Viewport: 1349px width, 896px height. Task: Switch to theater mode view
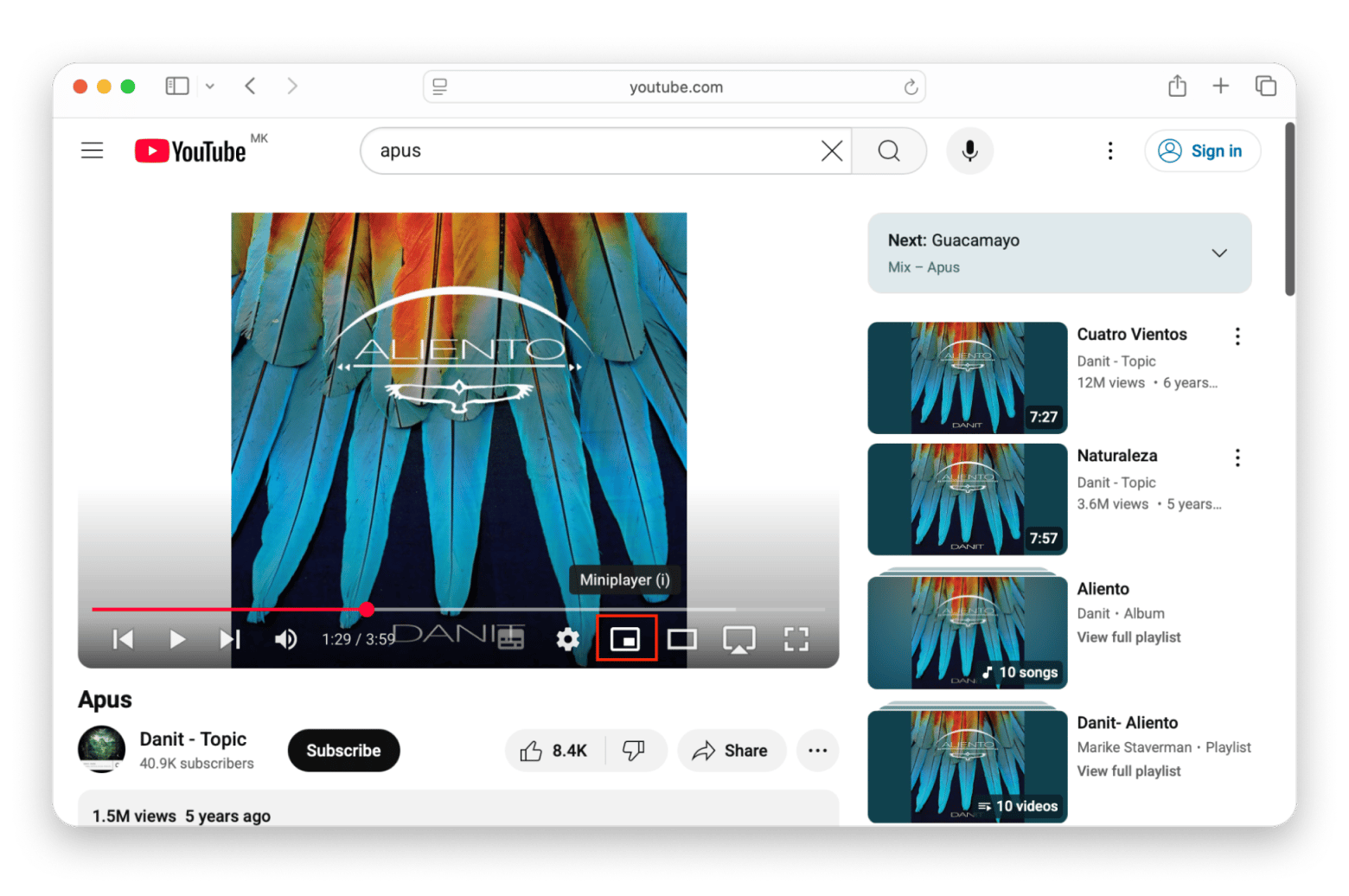[x=681, y=639]
